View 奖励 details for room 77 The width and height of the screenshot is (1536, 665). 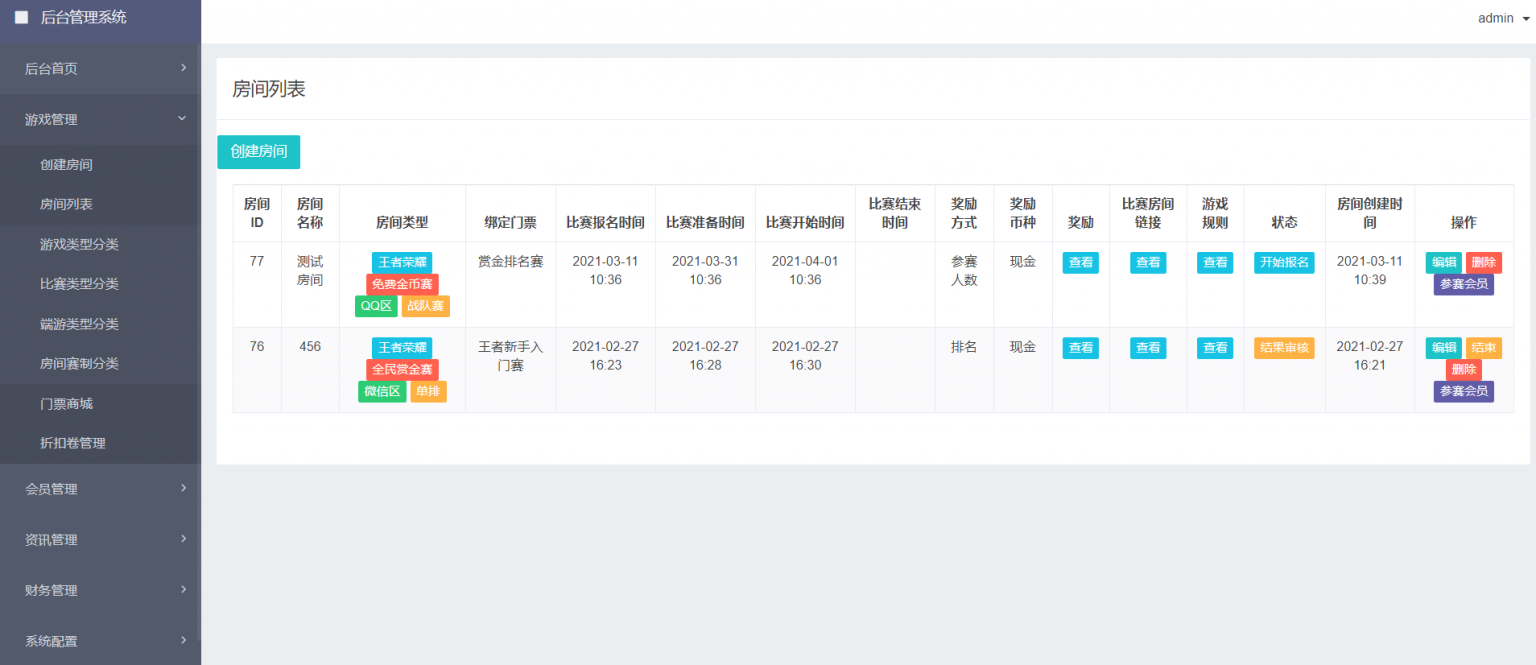[x=1080, y=263]
